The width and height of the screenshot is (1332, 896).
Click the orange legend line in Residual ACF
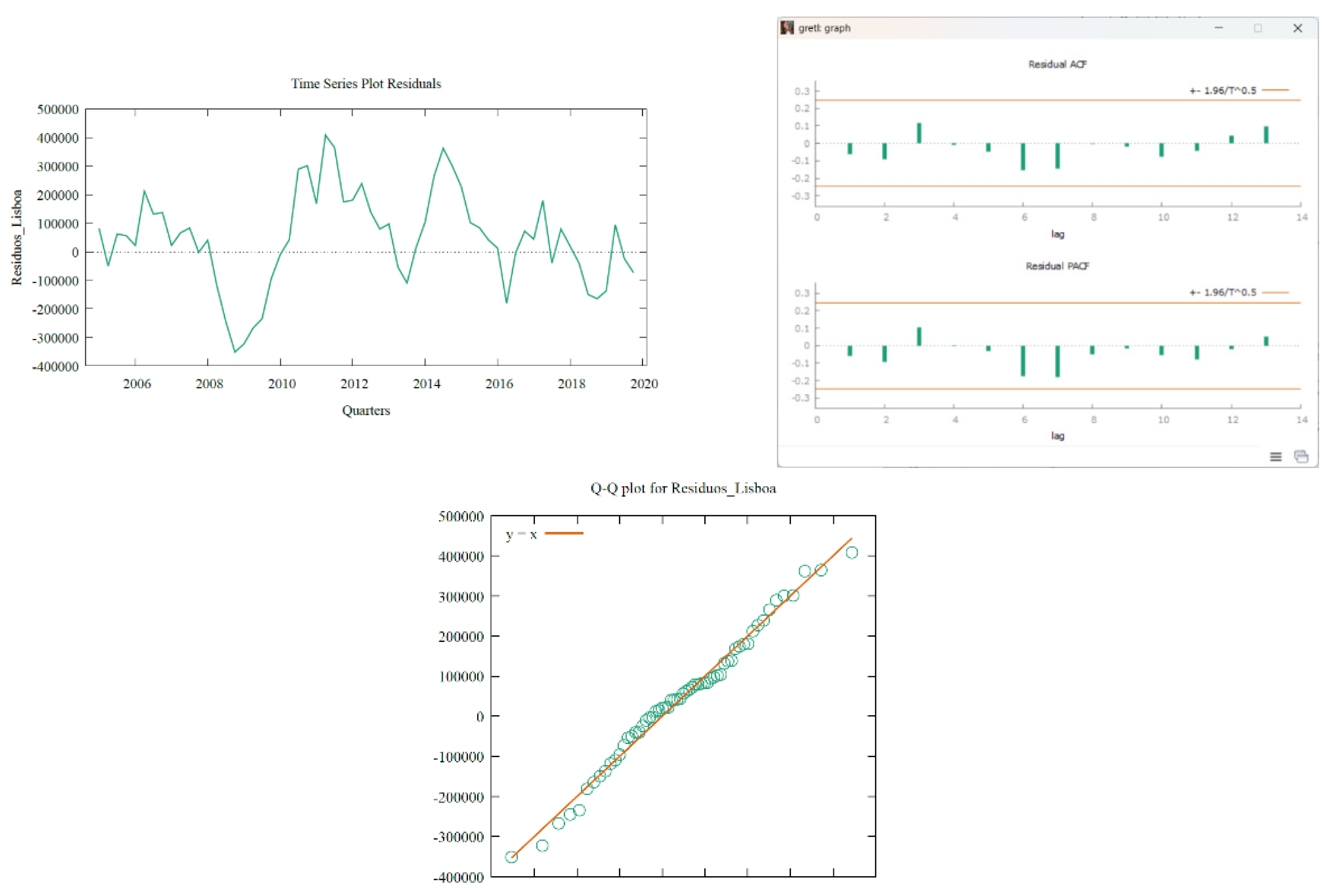click(1275, 90)
